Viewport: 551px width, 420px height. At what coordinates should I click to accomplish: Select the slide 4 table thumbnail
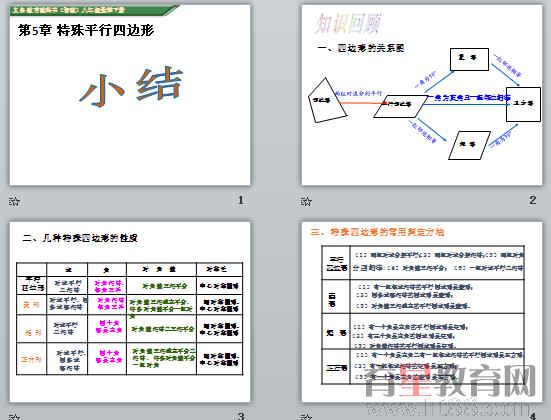pyautogui.click(x=423, y=315)
